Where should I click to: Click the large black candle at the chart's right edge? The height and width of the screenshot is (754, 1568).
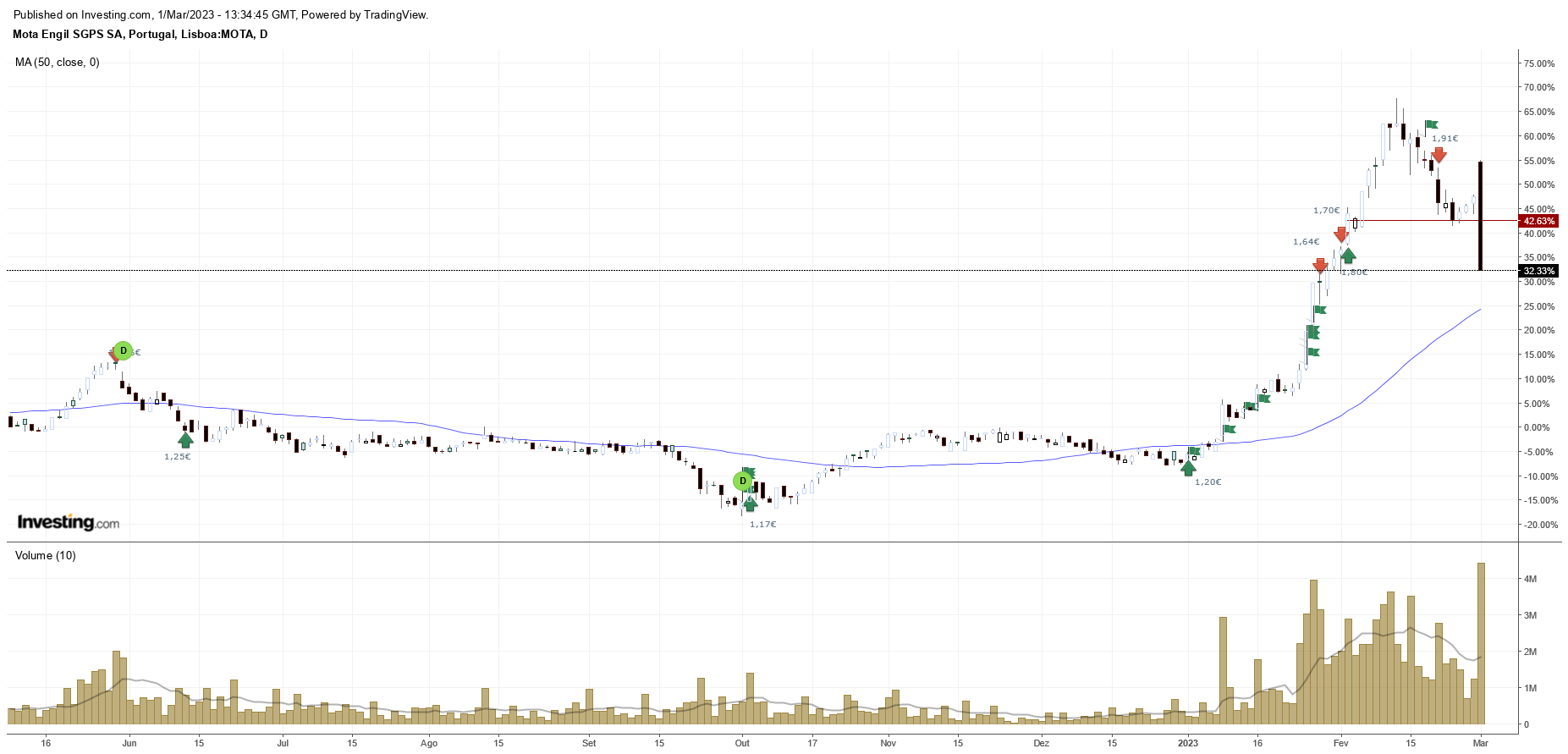pos(1480,216)
